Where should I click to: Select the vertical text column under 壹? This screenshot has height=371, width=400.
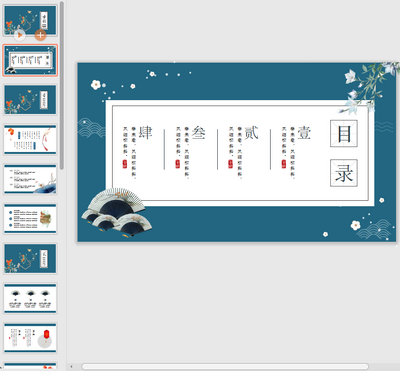click(288, 152)
